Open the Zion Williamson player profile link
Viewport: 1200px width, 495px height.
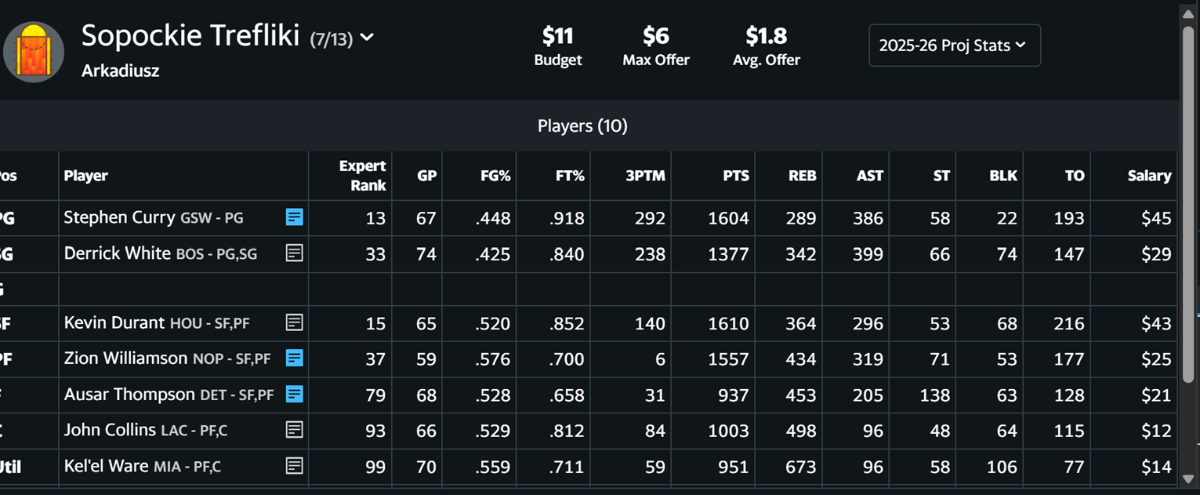coord(125,358)
